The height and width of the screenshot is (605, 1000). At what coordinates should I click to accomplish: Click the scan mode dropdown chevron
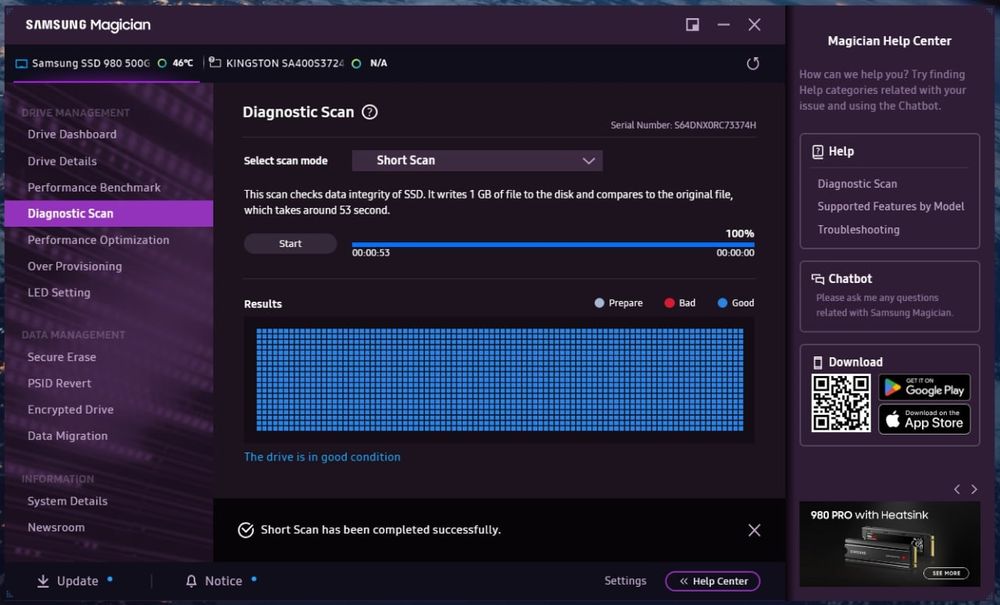tap(589, 161)
